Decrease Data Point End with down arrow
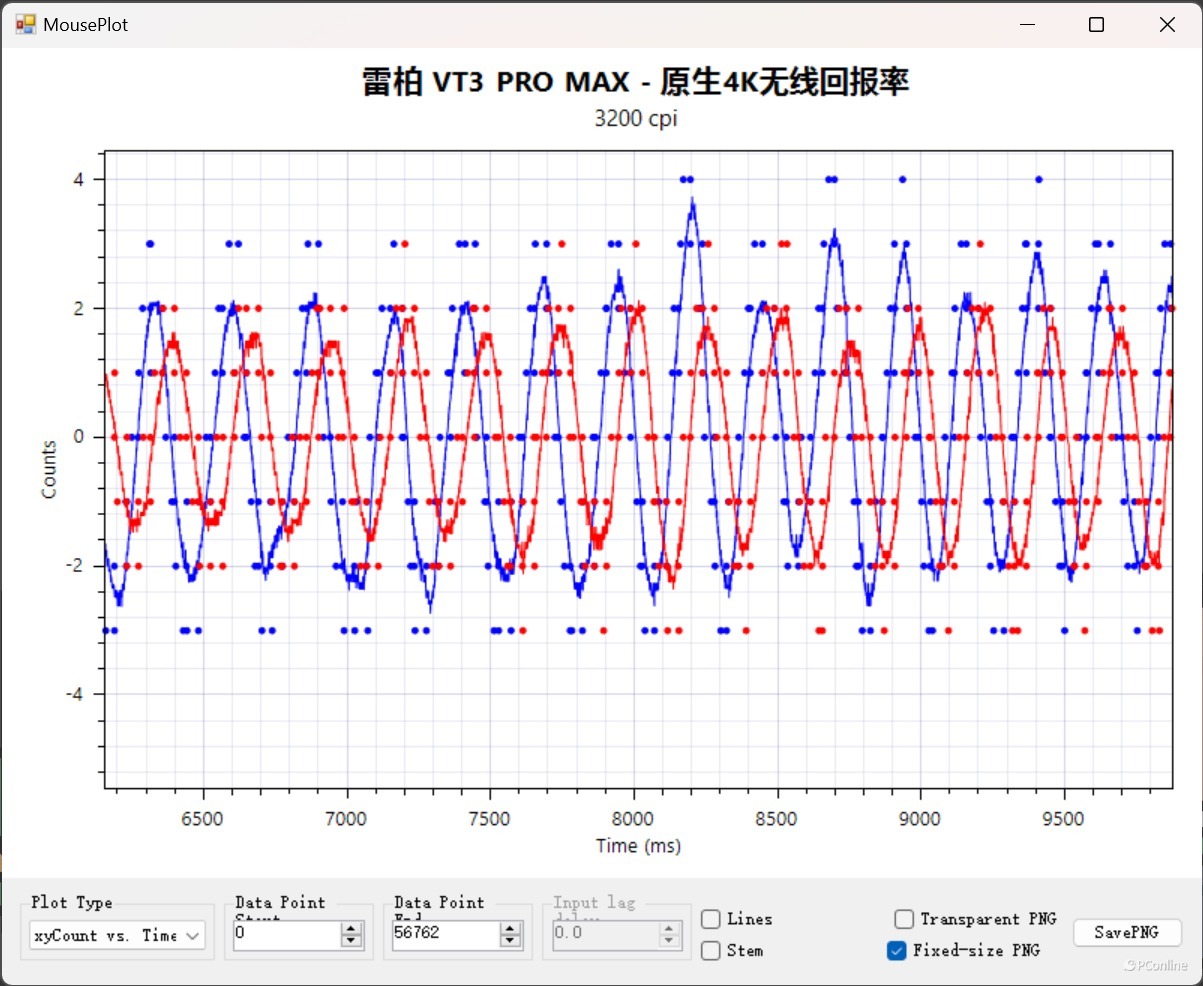The width and height of the screenshot is (1203, 986). point(510,942)
